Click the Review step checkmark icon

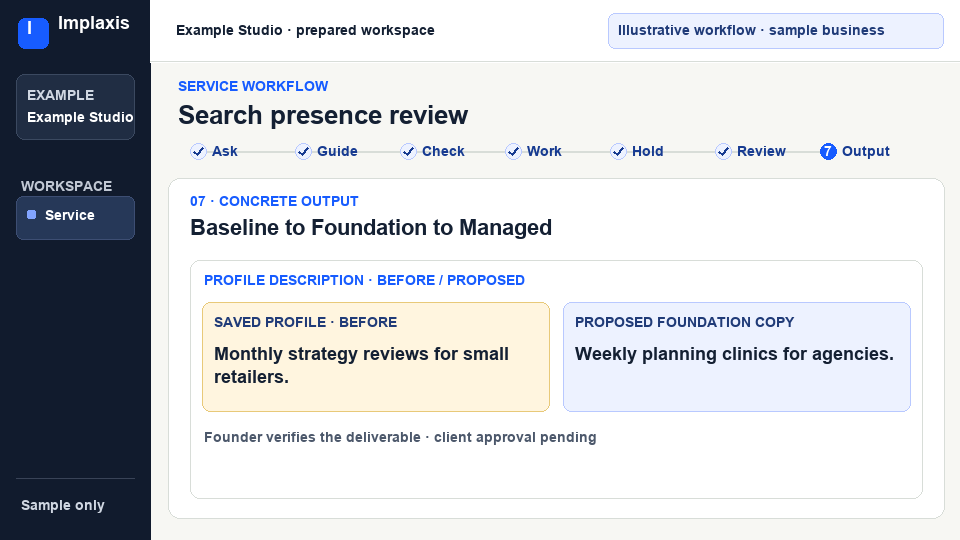pos(723,151)
